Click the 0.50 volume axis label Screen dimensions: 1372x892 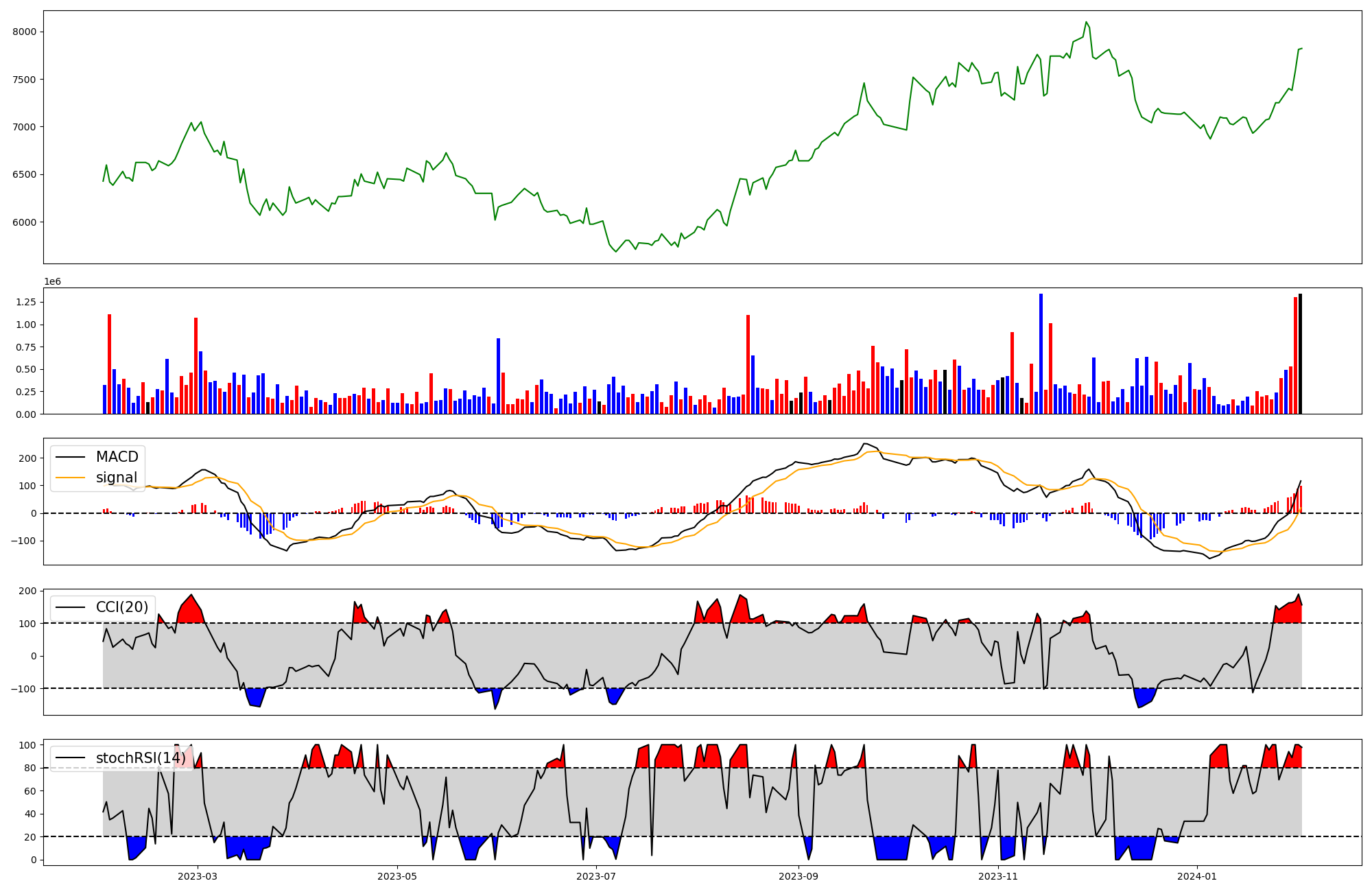click(25, 370)
